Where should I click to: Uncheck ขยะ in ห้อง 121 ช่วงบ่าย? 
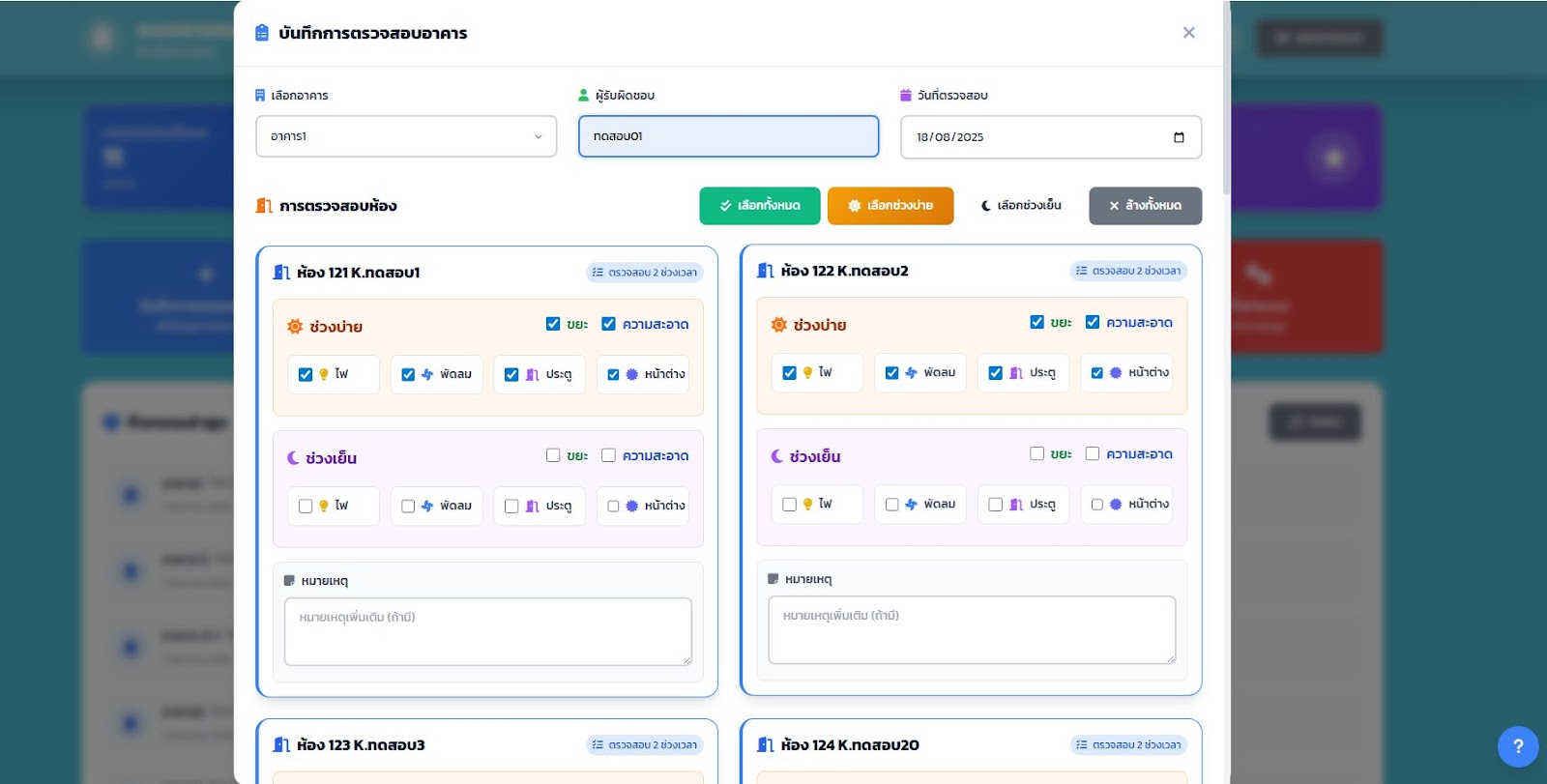[x=553, y=324]
